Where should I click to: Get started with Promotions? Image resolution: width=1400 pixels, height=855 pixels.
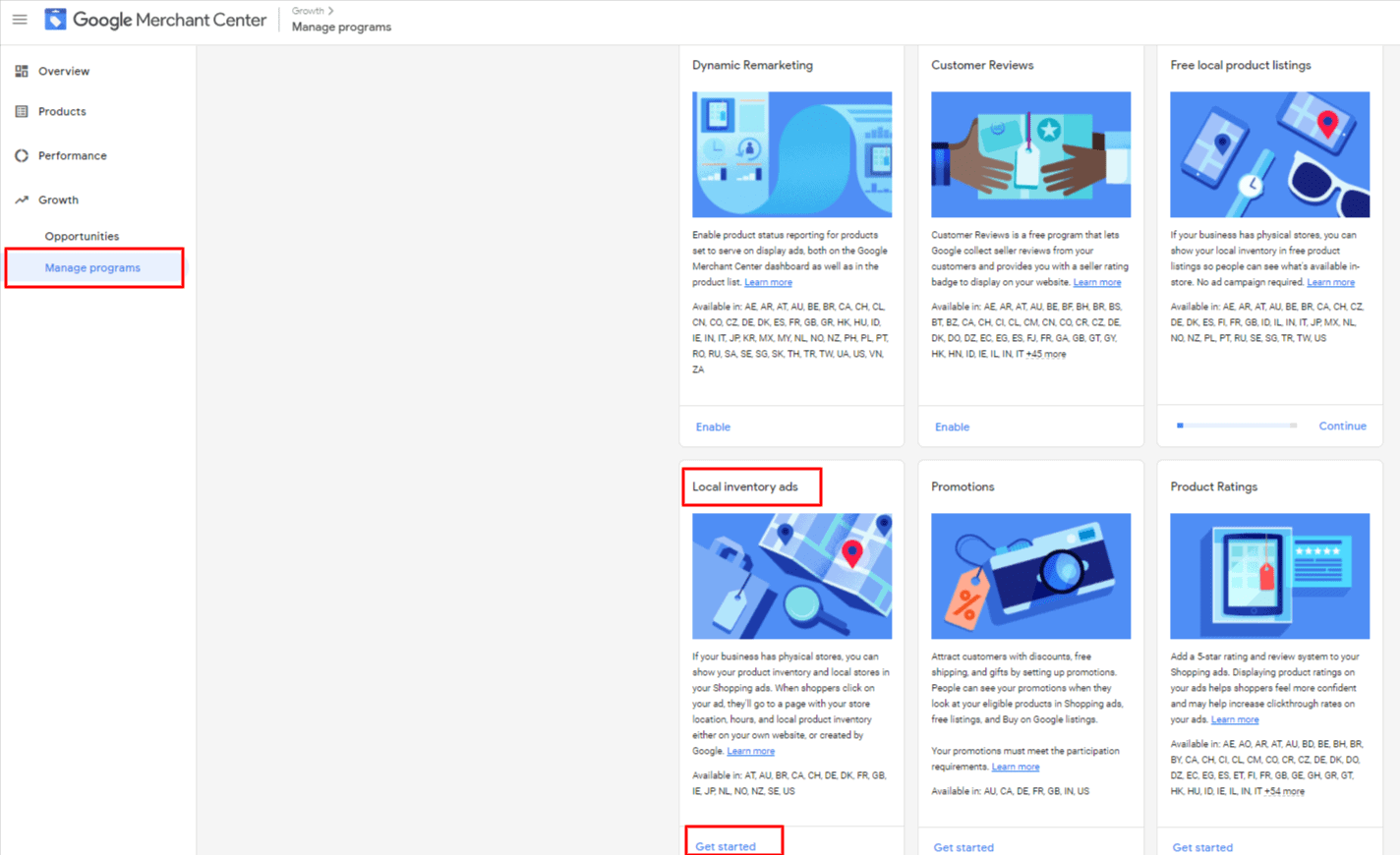[x=963, y=847]
